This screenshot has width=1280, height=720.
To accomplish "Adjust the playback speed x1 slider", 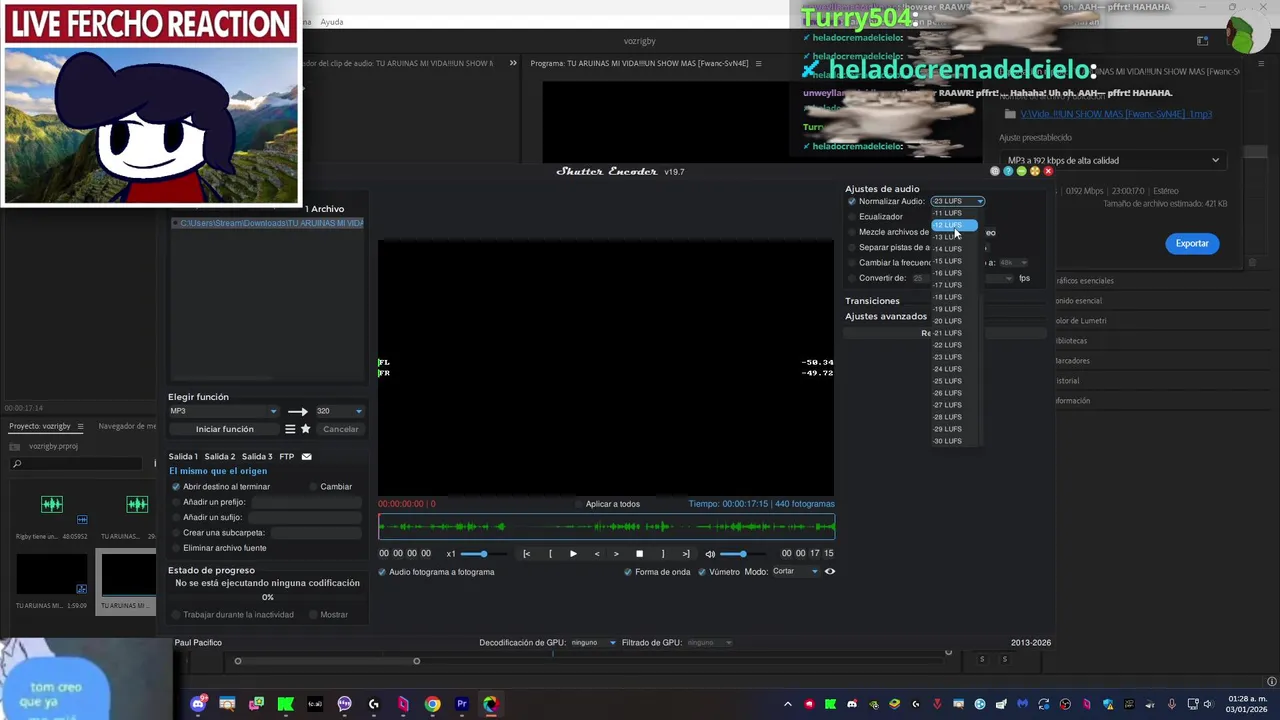I will [x=484, y=554].
